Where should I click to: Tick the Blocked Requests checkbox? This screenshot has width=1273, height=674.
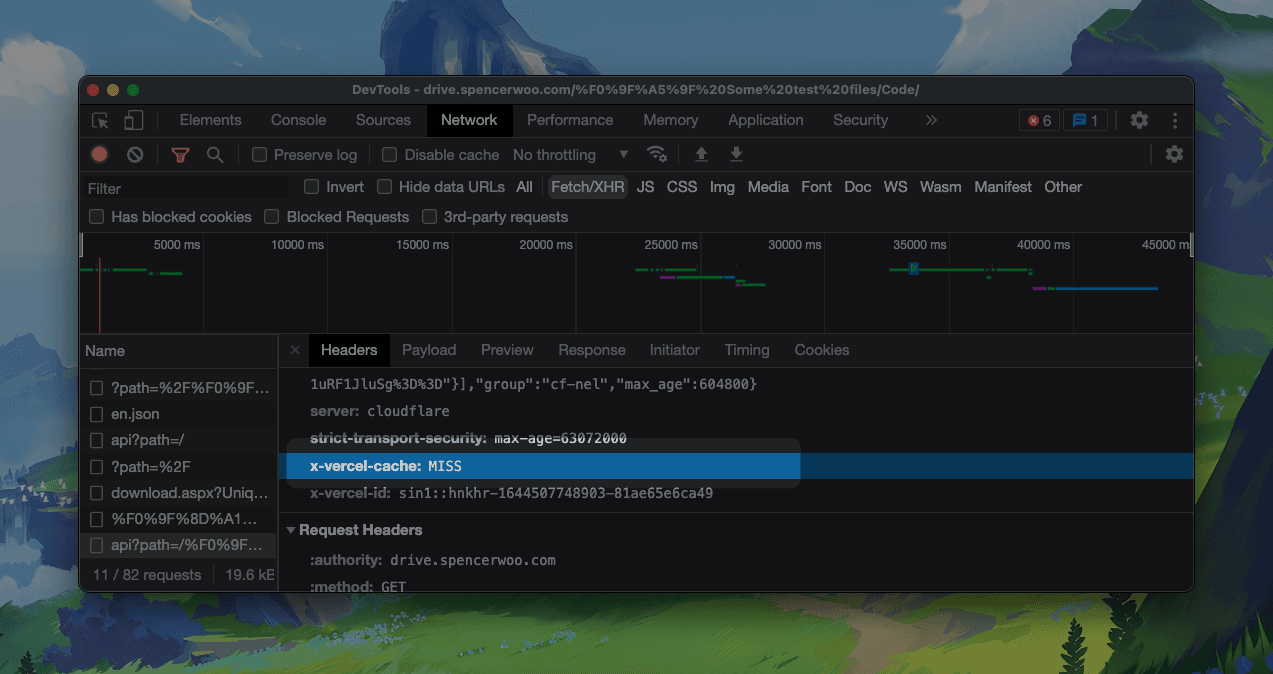tap(272, 217)
